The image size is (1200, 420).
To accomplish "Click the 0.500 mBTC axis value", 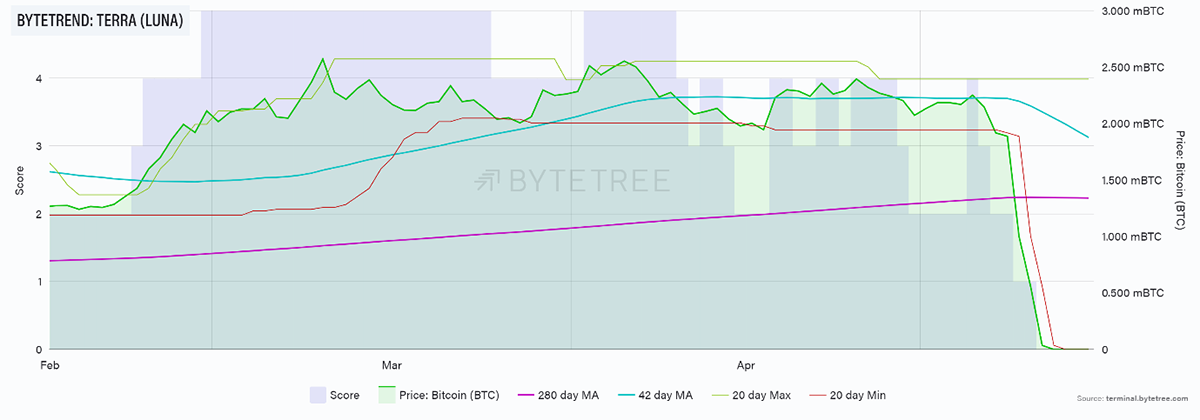I will point(1132,293).
